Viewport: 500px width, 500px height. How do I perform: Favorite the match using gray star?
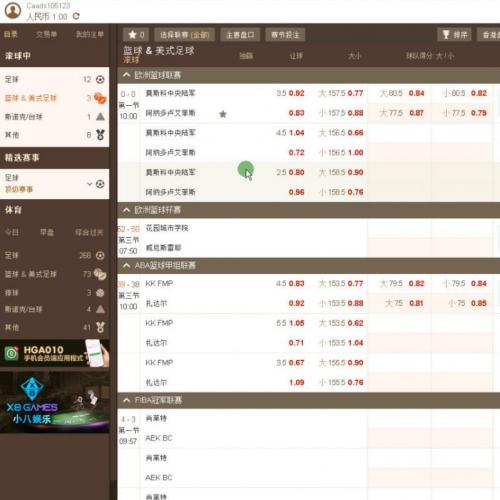pyautogui.click(x=223, y=114)
